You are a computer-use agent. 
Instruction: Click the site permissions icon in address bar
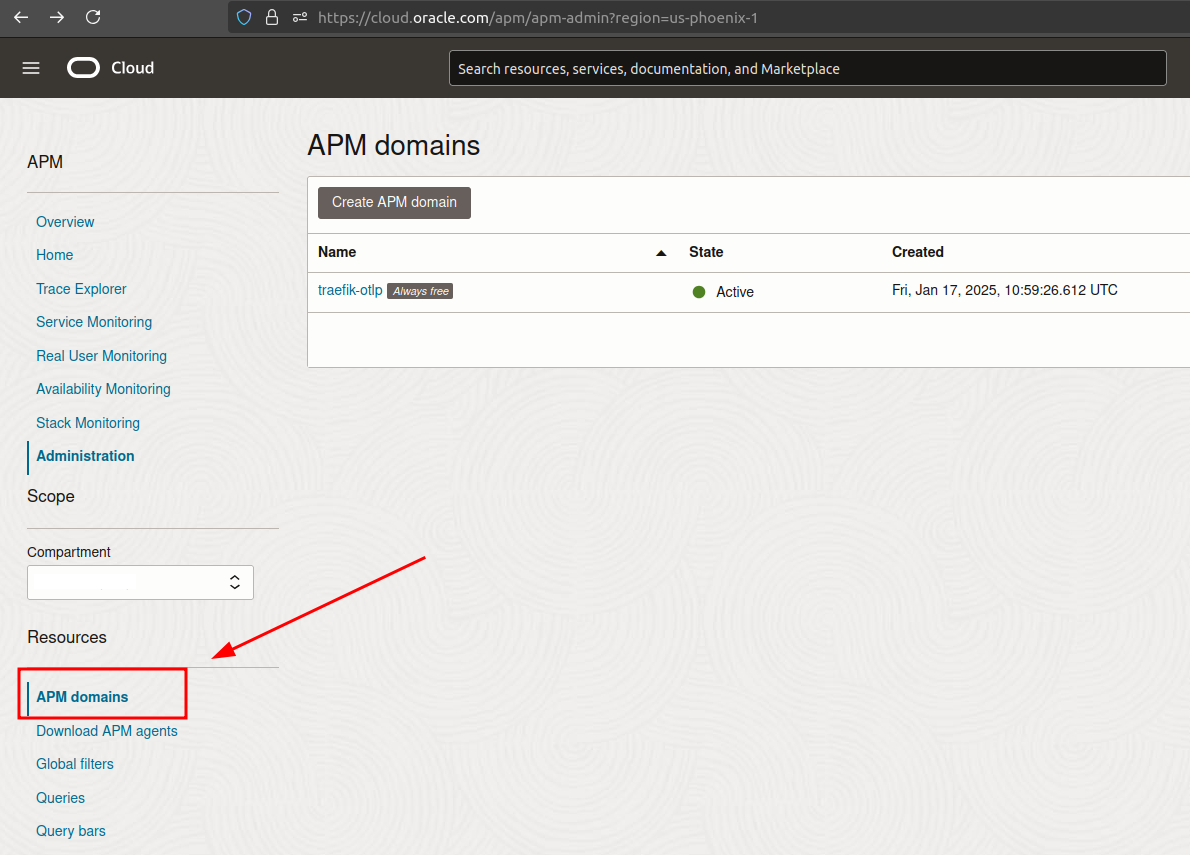click(299, 17)
